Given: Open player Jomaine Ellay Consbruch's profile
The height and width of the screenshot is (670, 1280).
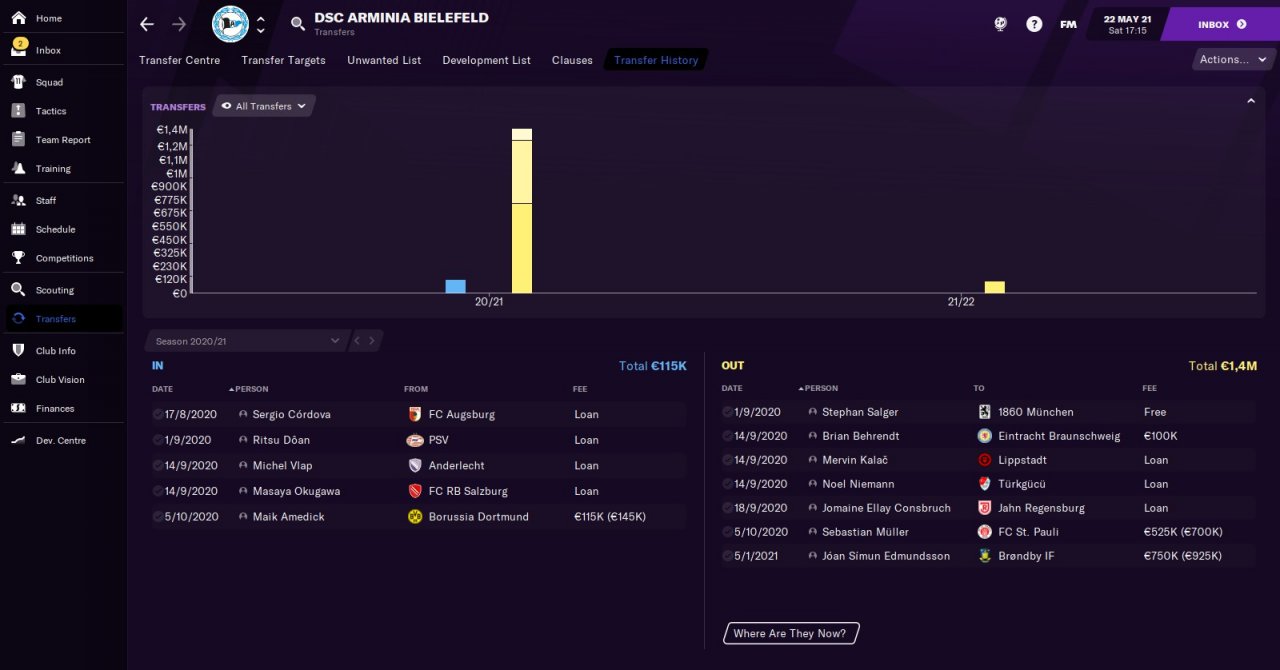Looking at the screenshot, I should point(886,508).
